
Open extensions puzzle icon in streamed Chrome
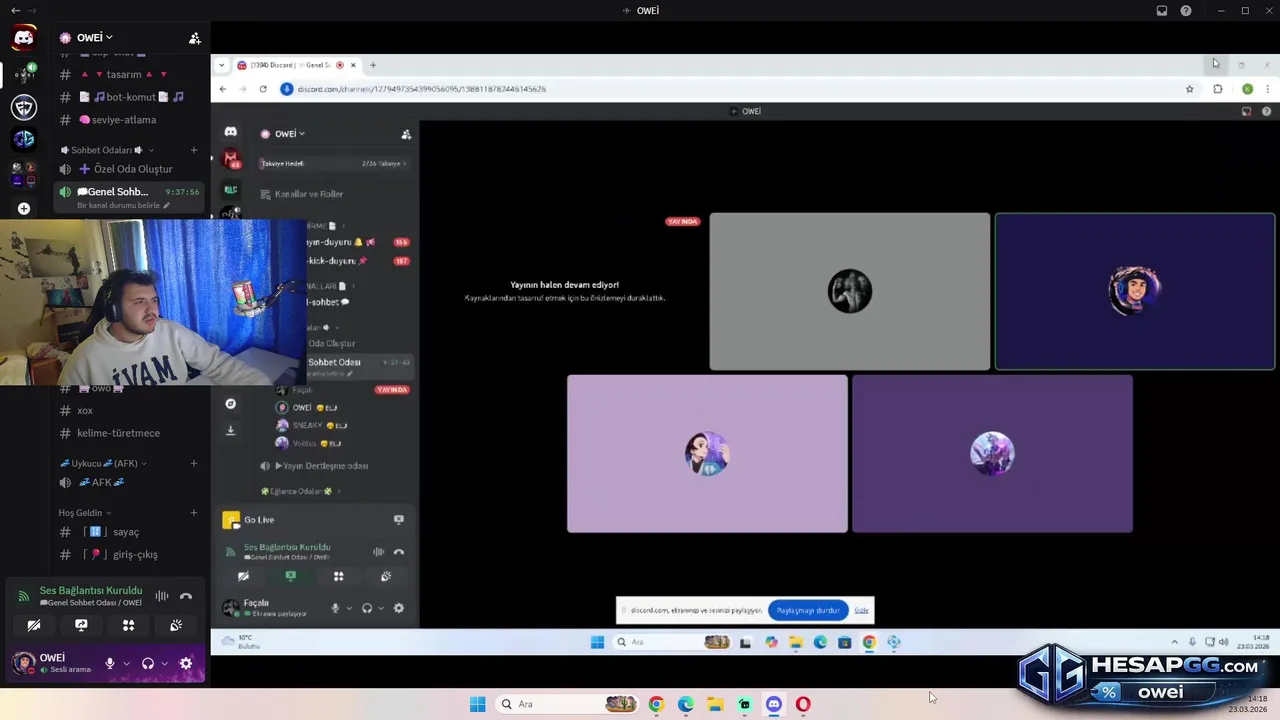tap(1217, 89)
